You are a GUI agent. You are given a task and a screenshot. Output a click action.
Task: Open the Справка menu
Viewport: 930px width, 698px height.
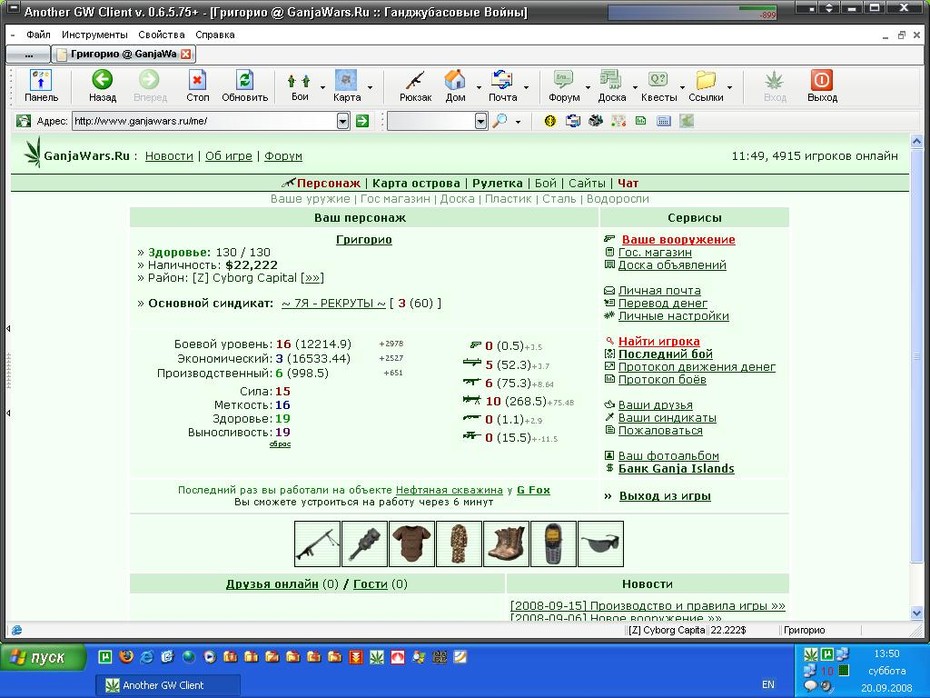point(215,34)
